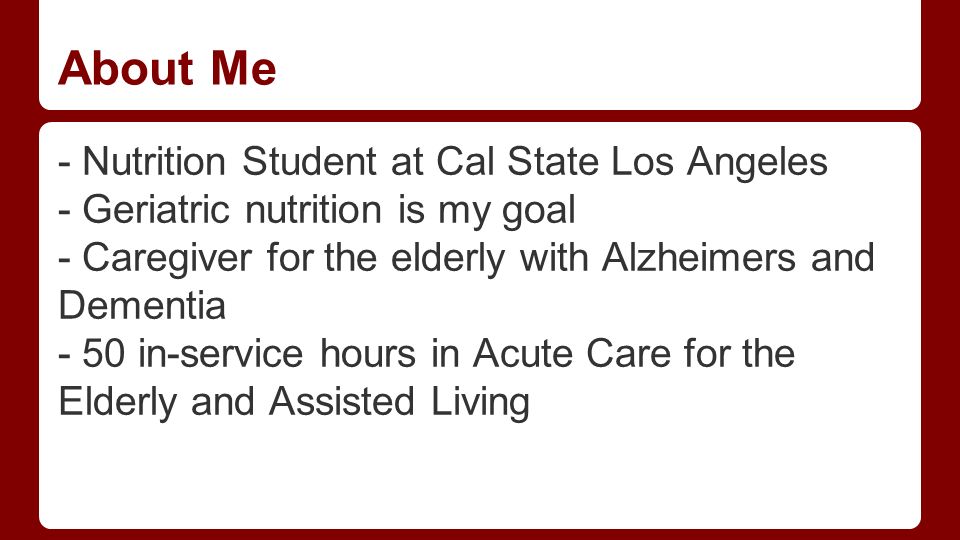
Task: Click the word Caregiver
Action: pos(167,258)
